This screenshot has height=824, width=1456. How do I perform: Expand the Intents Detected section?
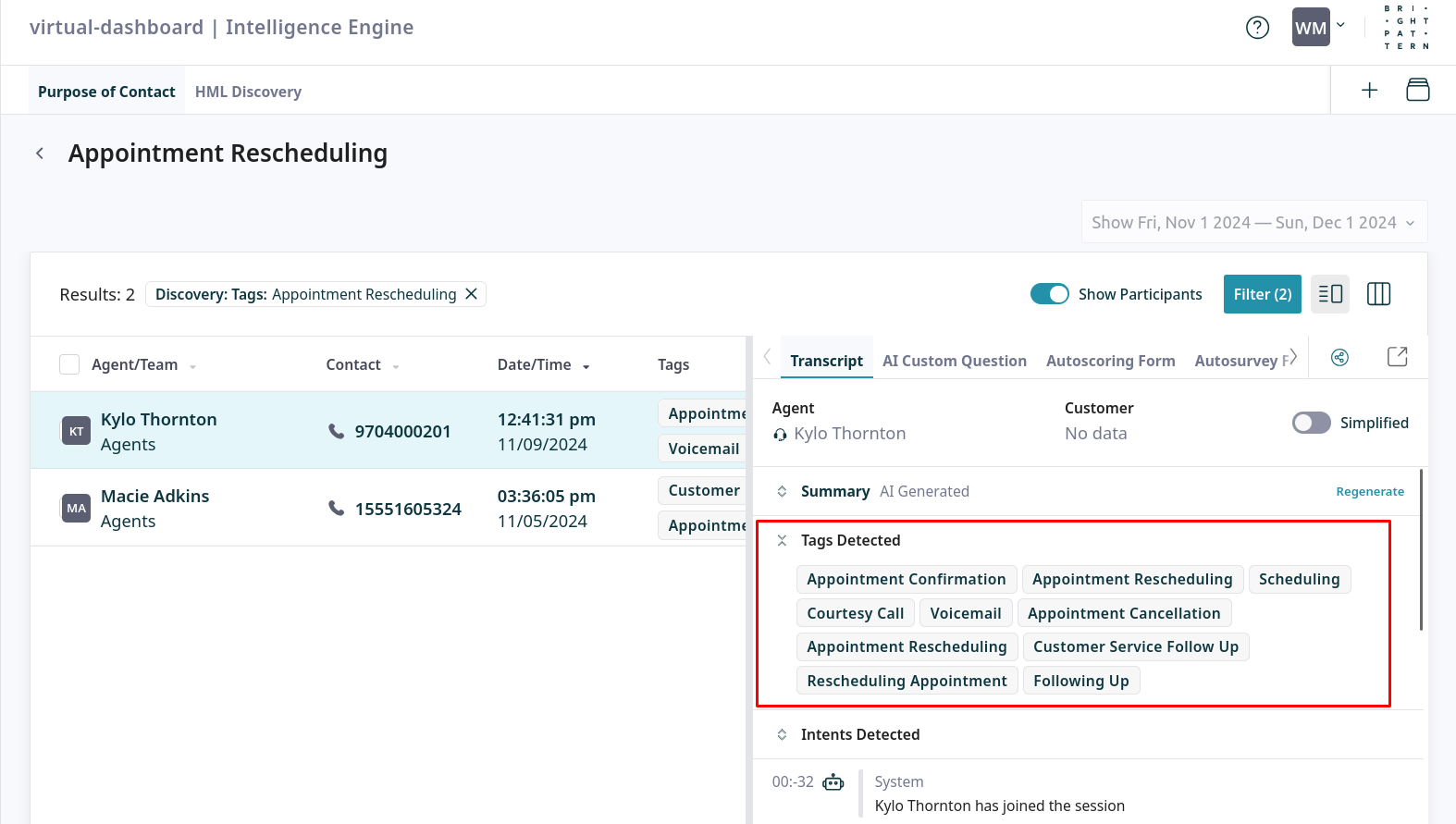point(782,734)
